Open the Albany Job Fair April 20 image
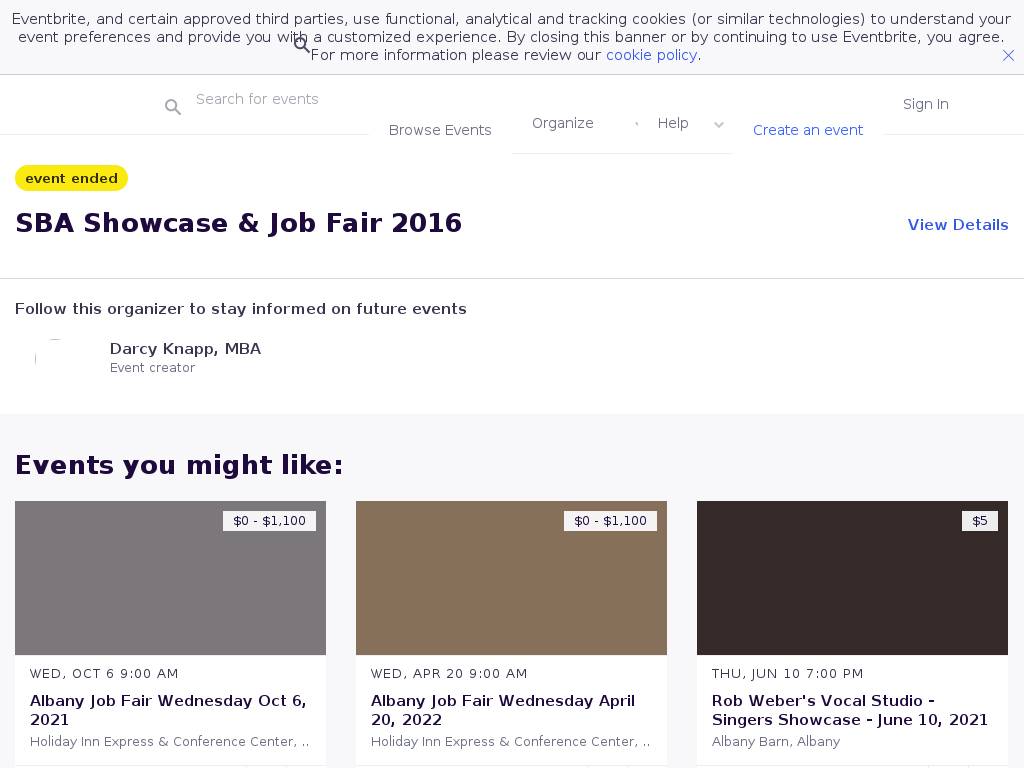 511,578
